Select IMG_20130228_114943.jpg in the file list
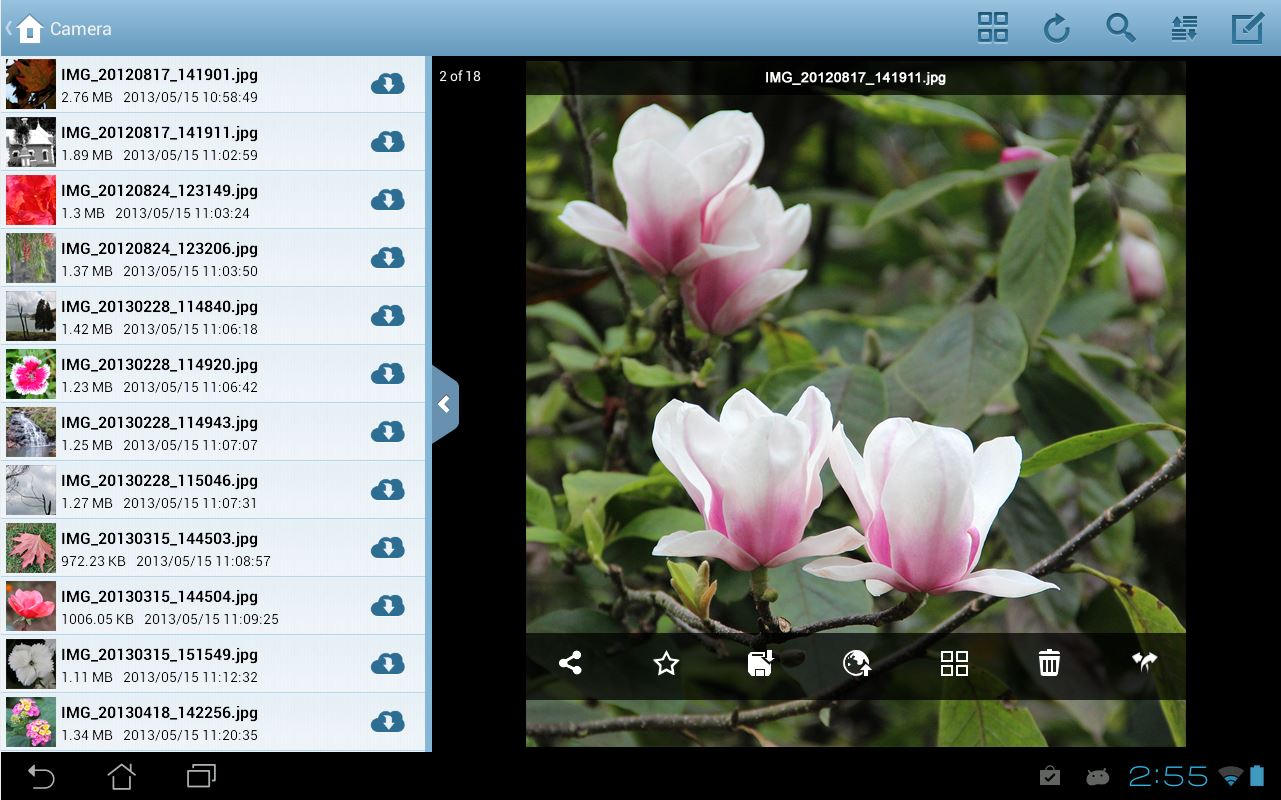 point(200,432)
